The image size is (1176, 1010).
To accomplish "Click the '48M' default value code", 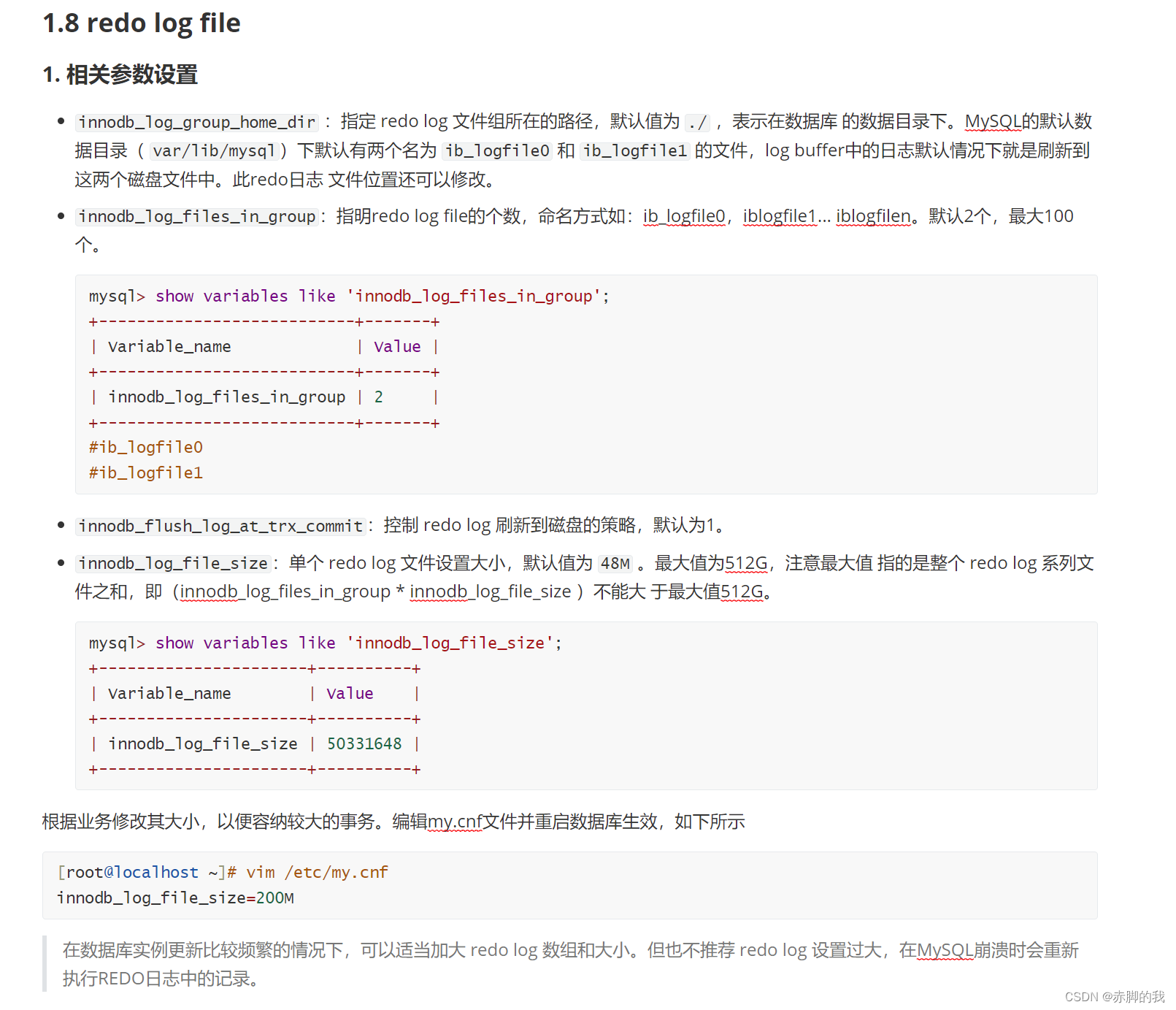I will [x=615, y=564].
